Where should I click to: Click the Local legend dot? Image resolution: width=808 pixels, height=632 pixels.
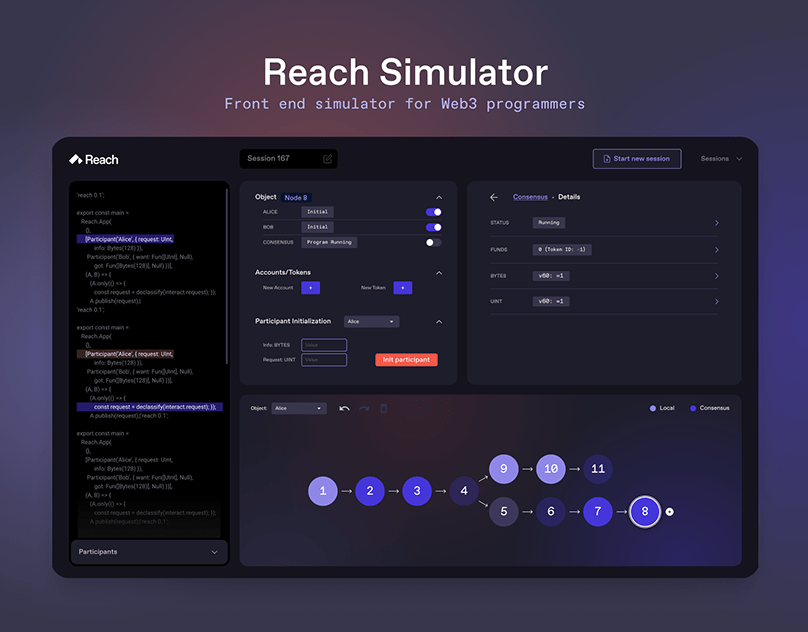coord(653,408)
